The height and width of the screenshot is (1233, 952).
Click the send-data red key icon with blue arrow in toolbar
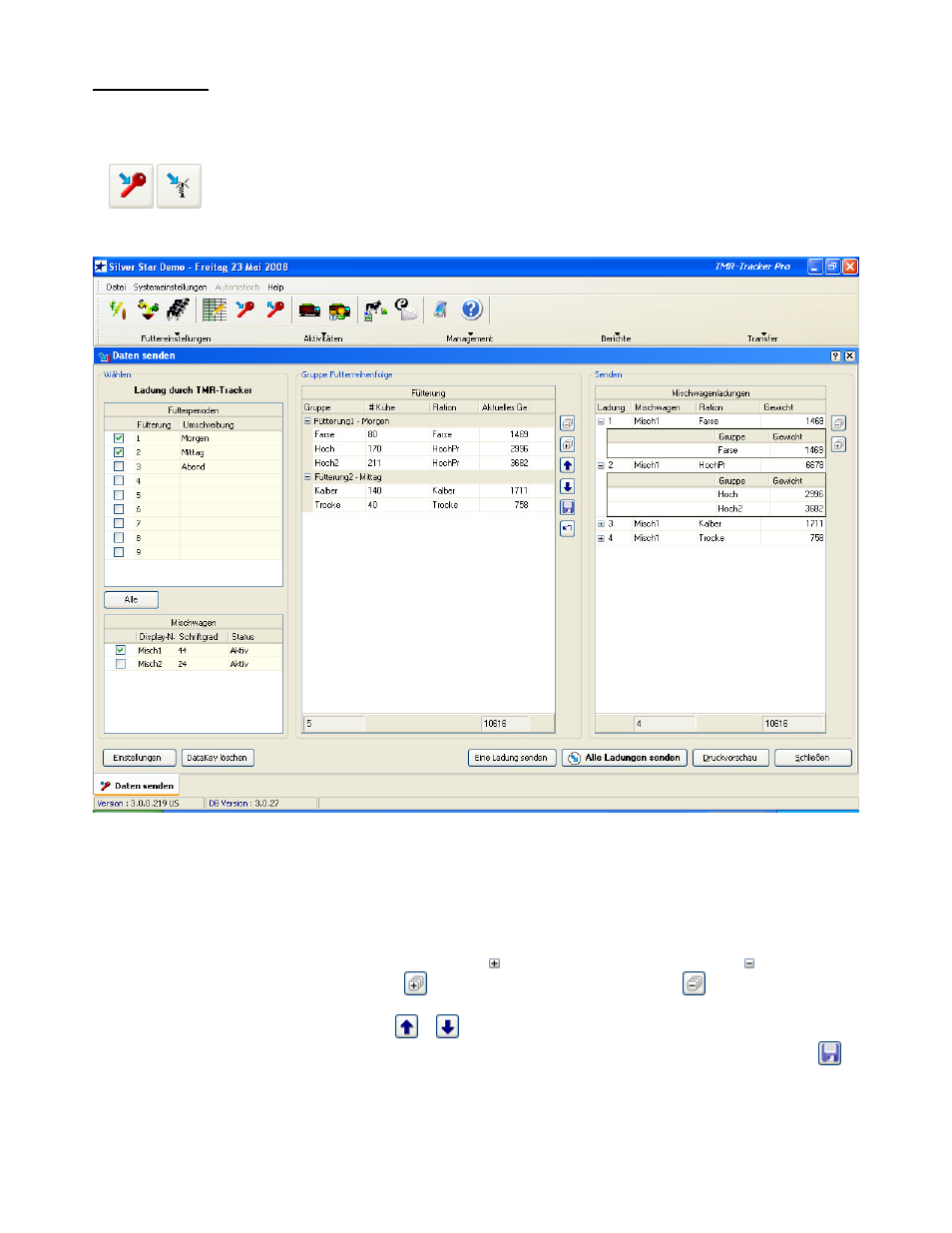tap(245, 309)
